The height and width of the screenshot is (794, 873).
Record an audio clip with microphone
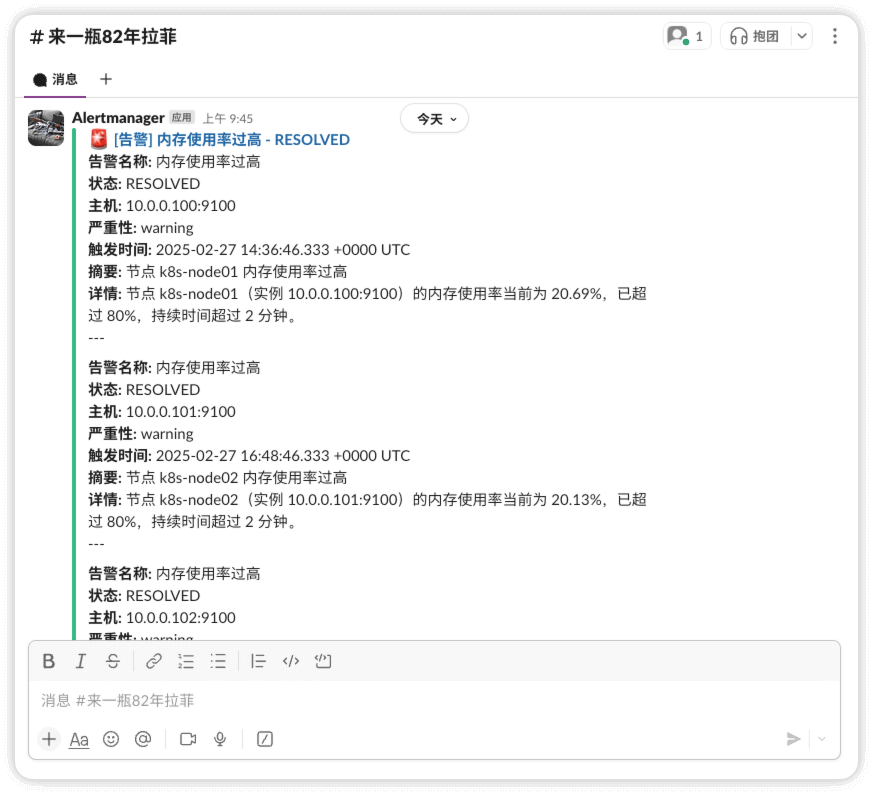[x=220, y=739]
